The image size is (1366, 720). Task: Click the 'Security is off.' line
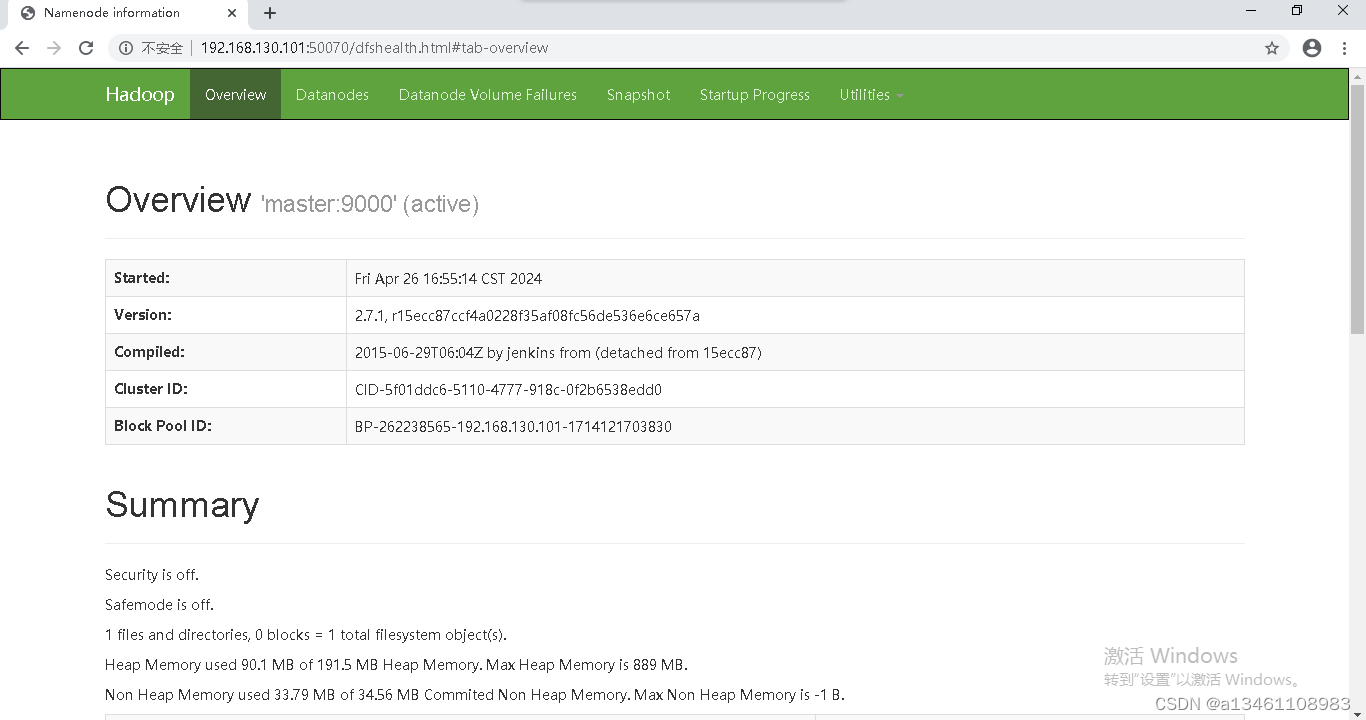(x=152, y=575)
